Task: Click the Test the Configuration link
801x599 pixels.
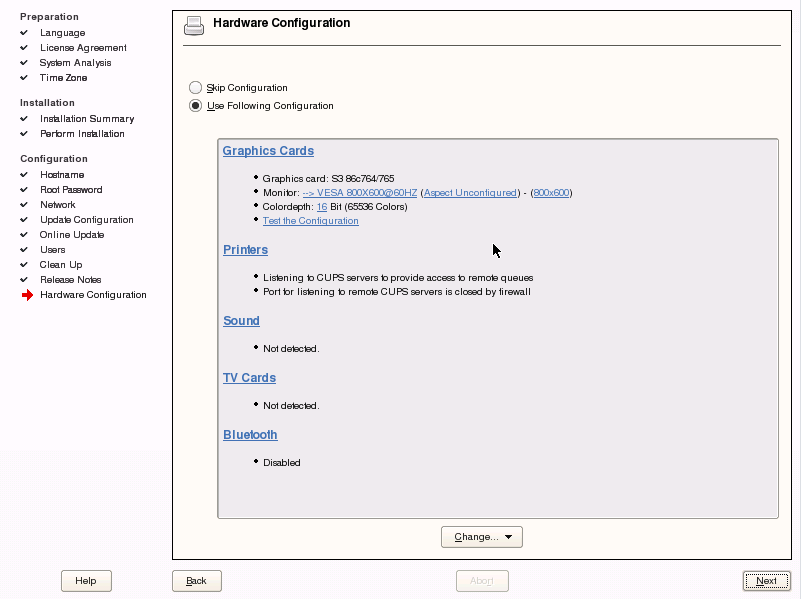Action: click(310, 221)
